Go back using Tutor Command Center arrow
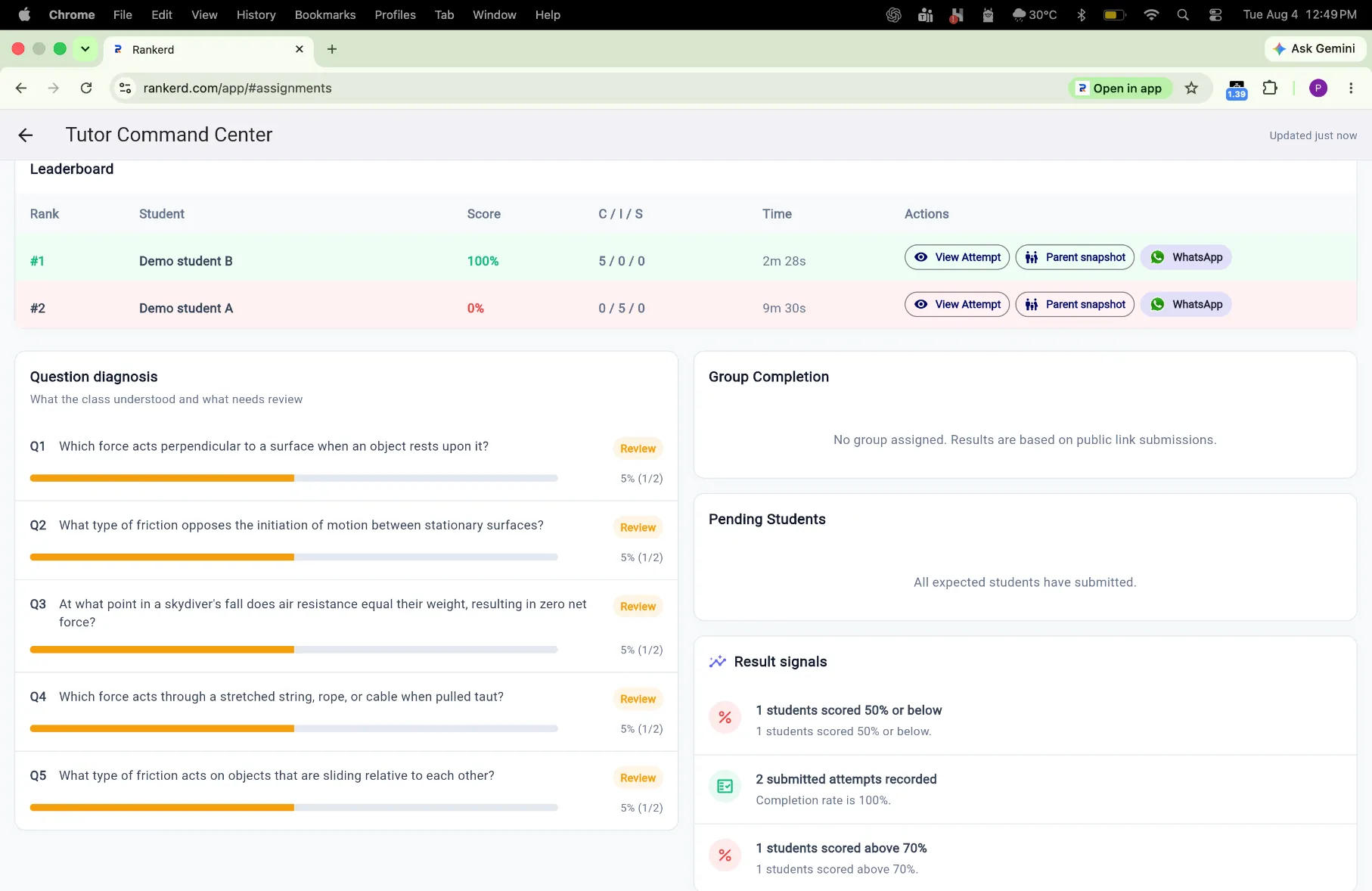 [26, 135]
